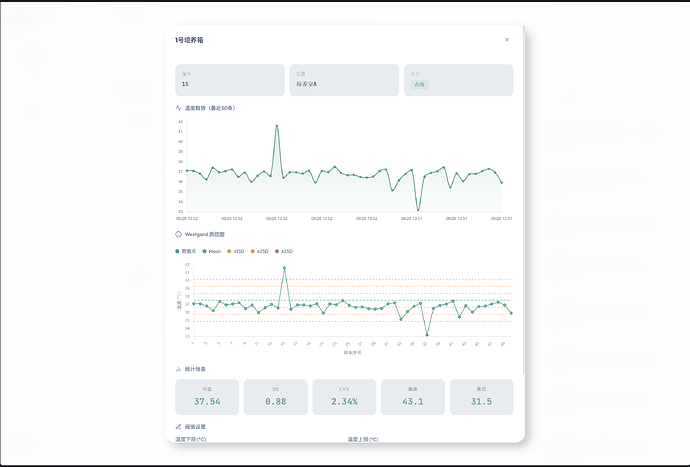Screen dimensions: 690x467
Task: Click the lowest dip point in trend chart
Action: click(418, 210)
